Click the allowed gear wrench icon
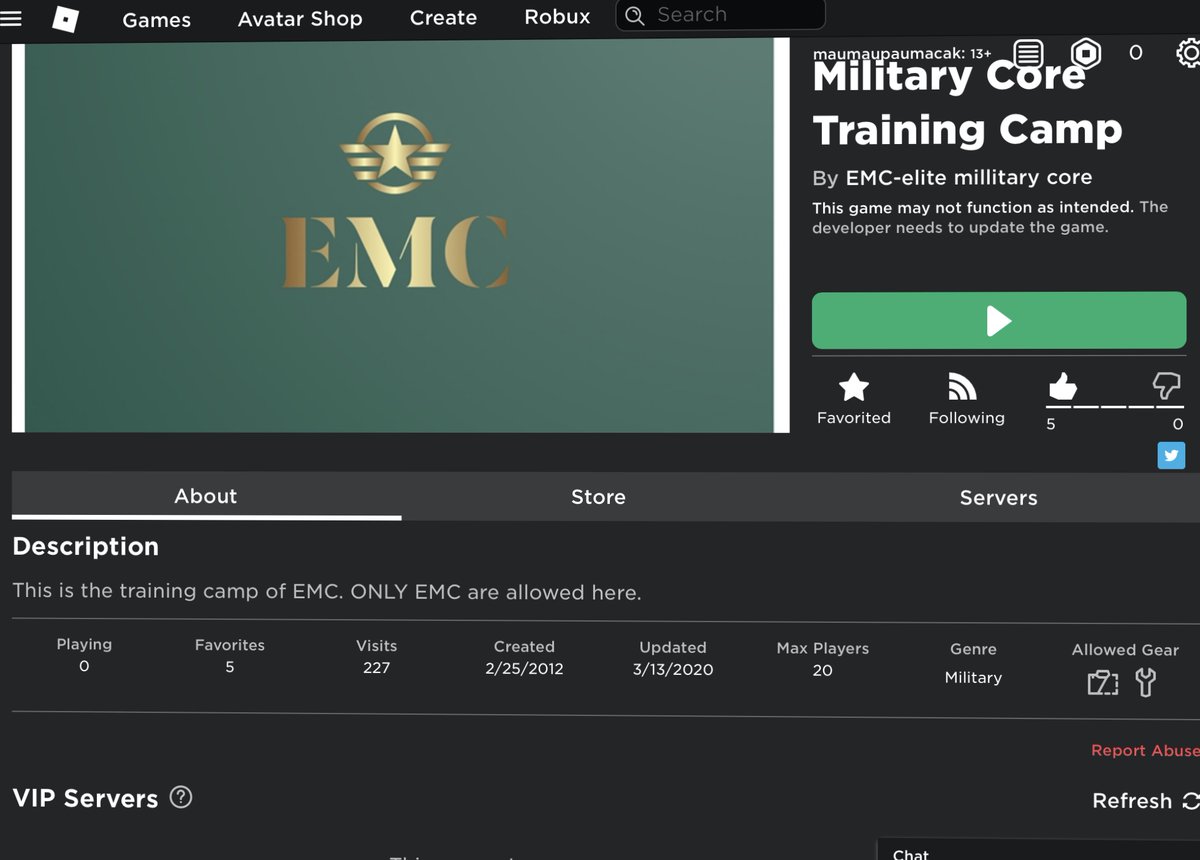The image size is (1200, 860). point(1146,683)
